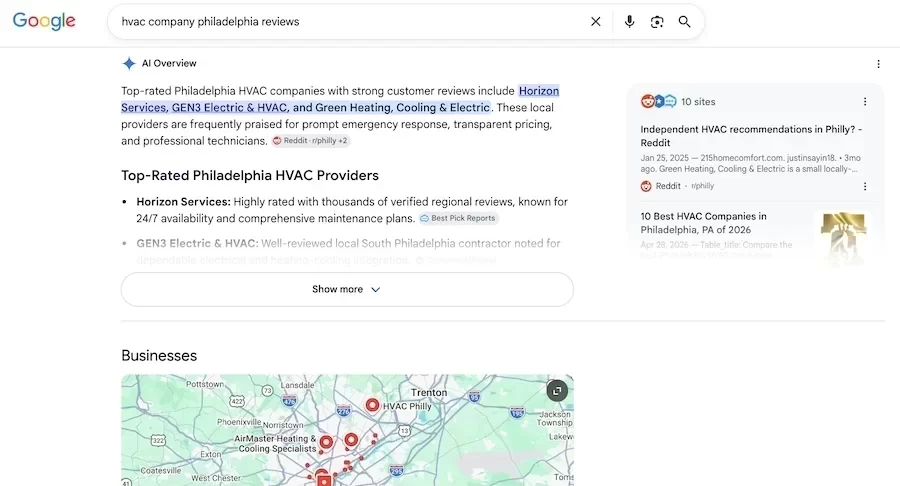900x486 pixels.
Task: Click the Trenton label on the map
Action: (429, 392)
